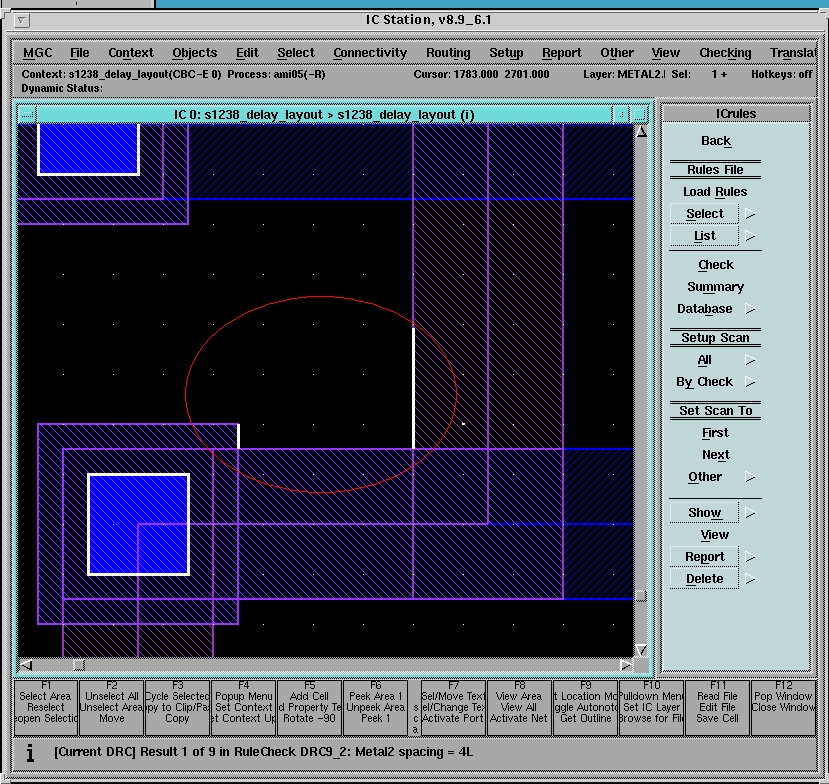Click the scroll-down arrow on the vertical scrollbar
This screenshot has width=829, height=784.
click(x=641, y=650)
